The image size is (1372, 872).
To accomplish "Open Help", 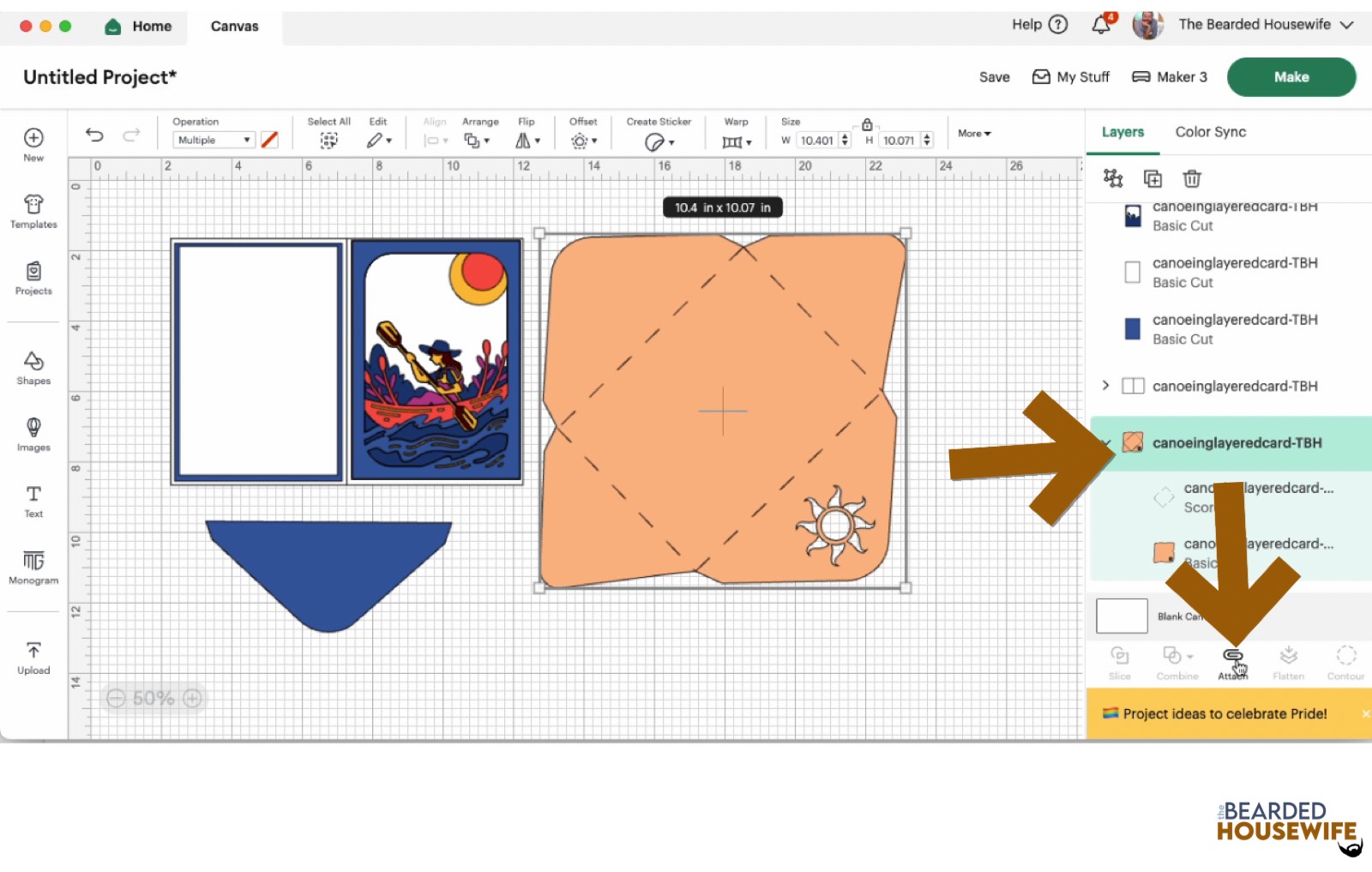I will coord(1039,25).
